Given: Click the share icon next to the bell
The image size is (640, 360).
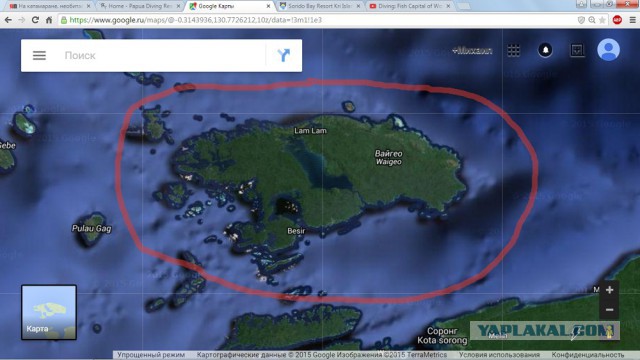Looking at the screenshot, I should [577, 50].
